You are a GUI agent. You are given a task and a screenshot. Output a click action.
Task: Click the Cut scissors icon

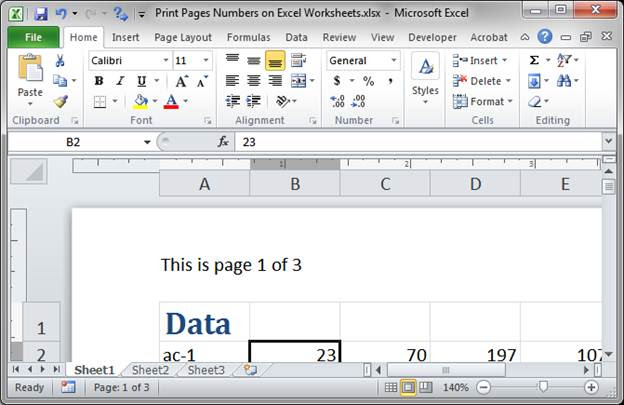coord(60,61)
